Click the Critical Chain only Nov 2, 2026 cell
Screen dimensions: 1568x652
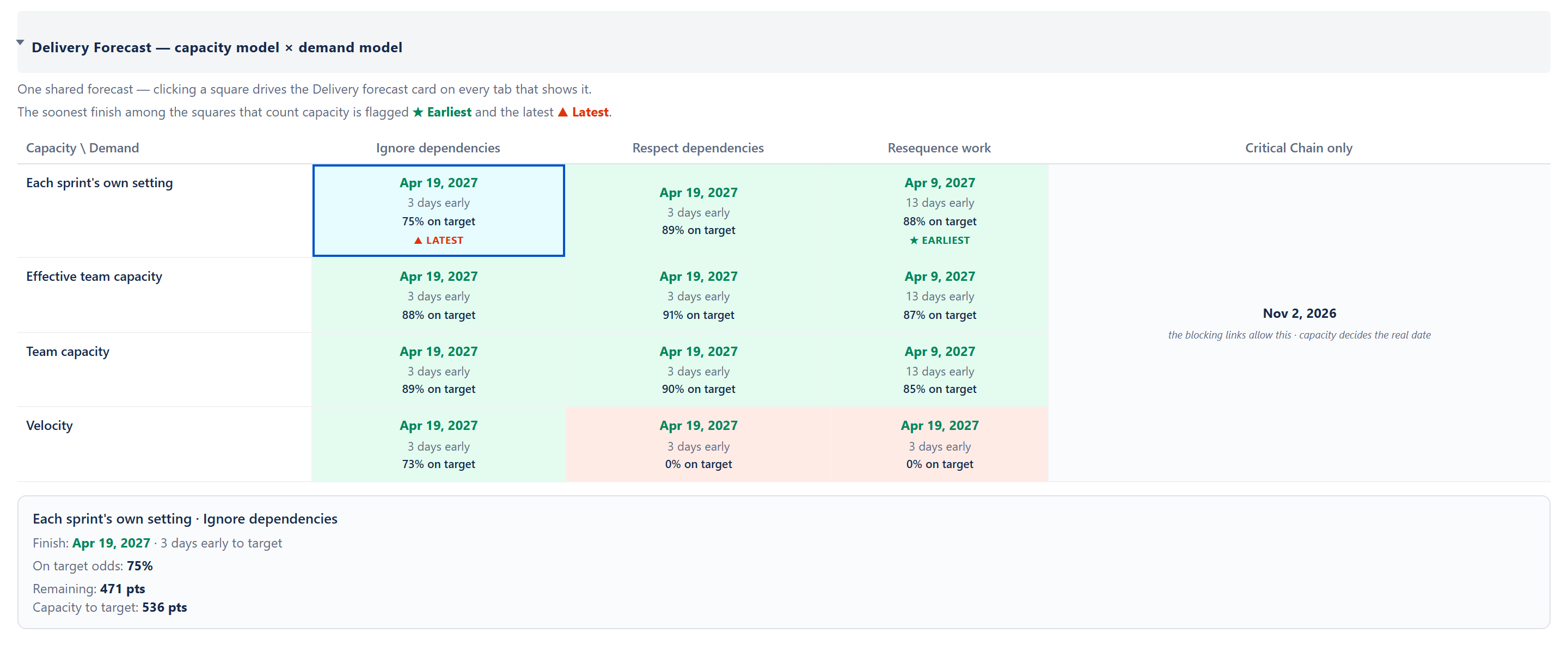pyautogui.click(x=1299, y=323)
